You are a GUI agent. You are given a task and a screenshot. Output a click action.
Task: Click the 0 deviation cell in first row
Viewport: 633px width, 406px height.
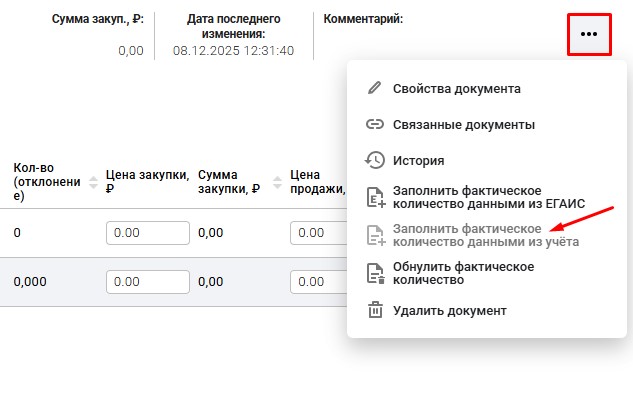17,233
